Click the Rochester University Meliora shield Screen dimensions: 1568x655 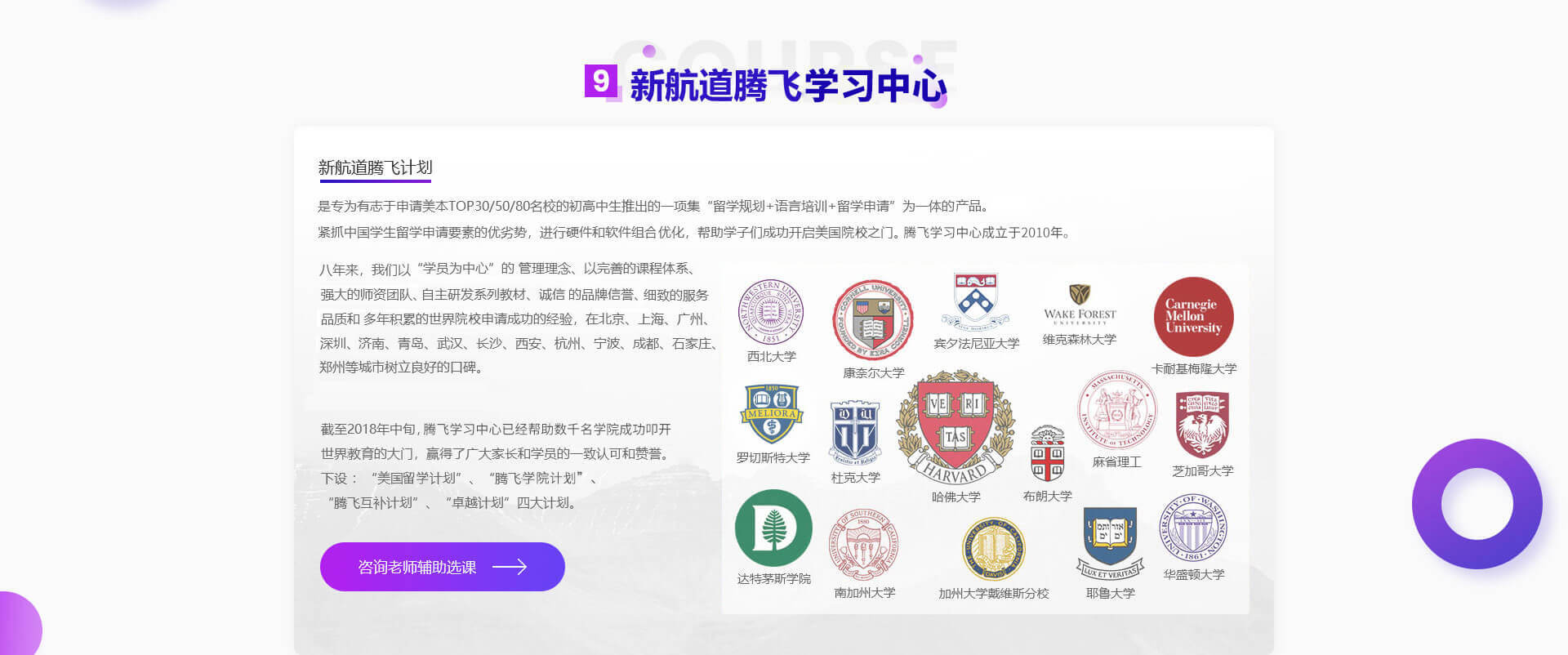tap(772, 414)
